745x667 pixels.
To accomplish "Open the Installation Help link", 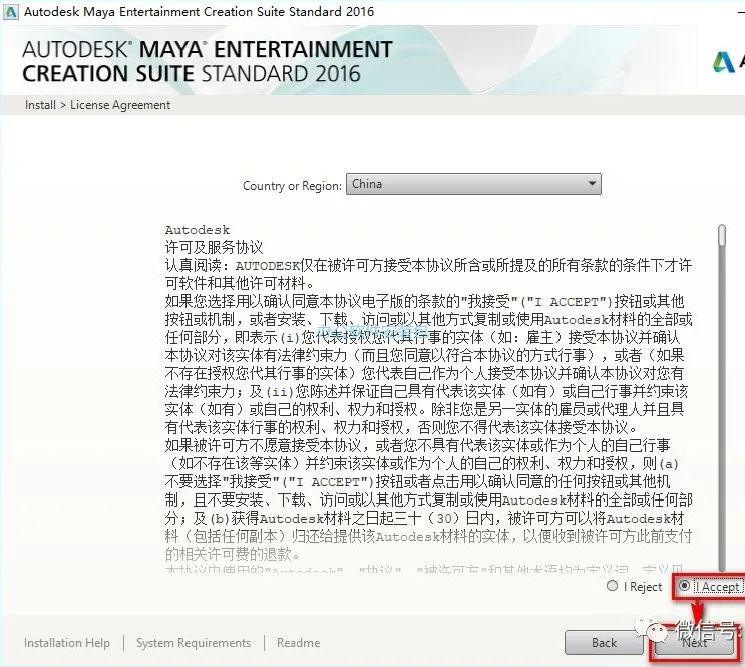I will tap(67, 643).
